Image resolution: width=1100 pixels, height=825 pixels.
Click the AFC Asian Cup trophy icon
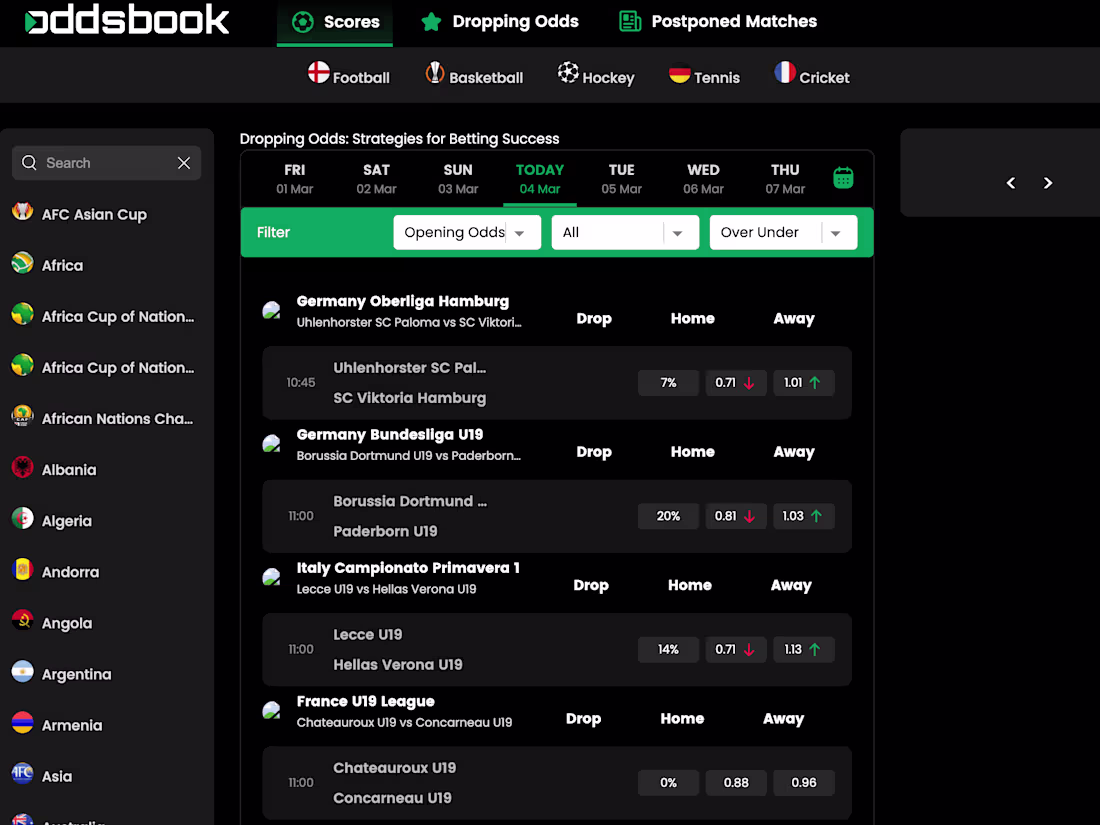pyautogui.click(x=22, y=211)
